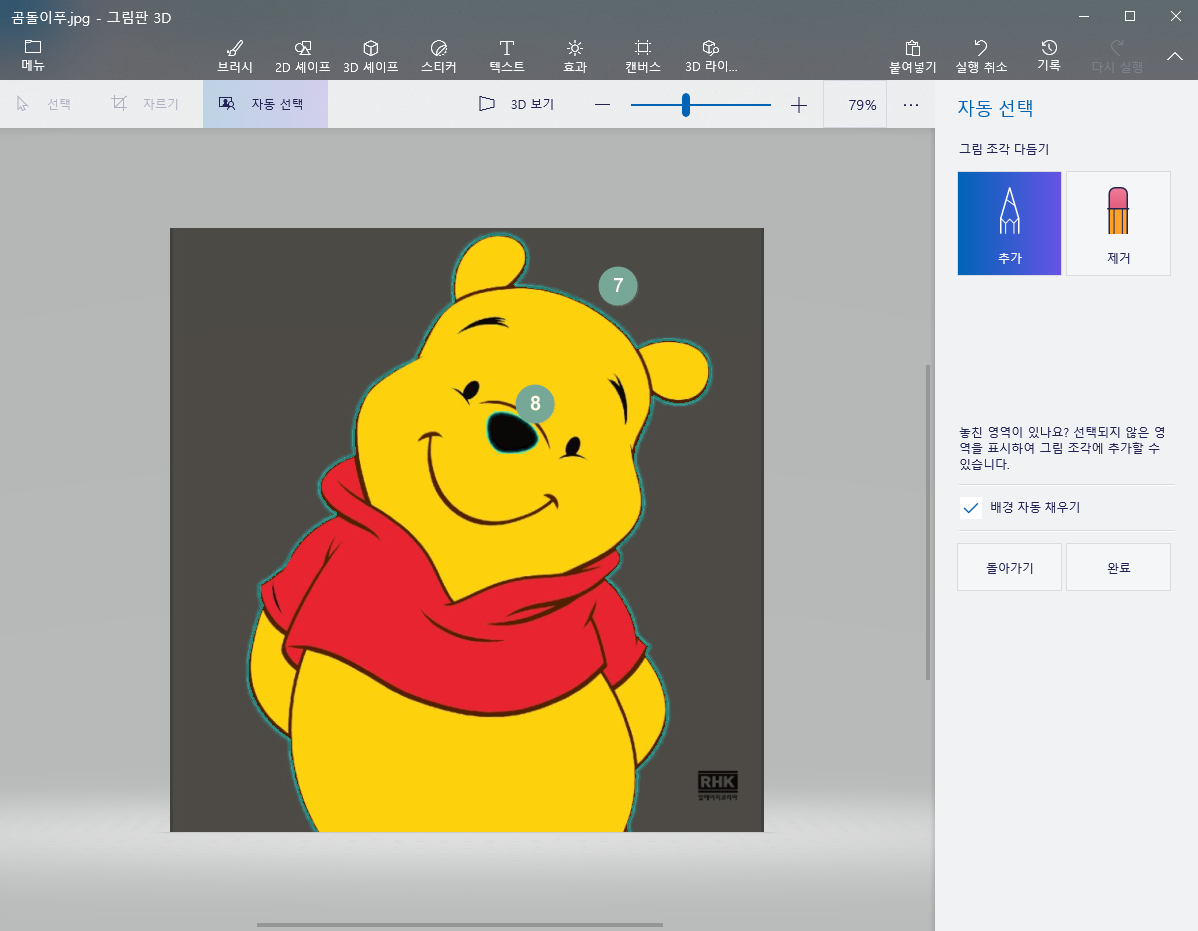Select the 추가 add pencil tool
Screen dimensions: 1198x931
(1009, 223)
